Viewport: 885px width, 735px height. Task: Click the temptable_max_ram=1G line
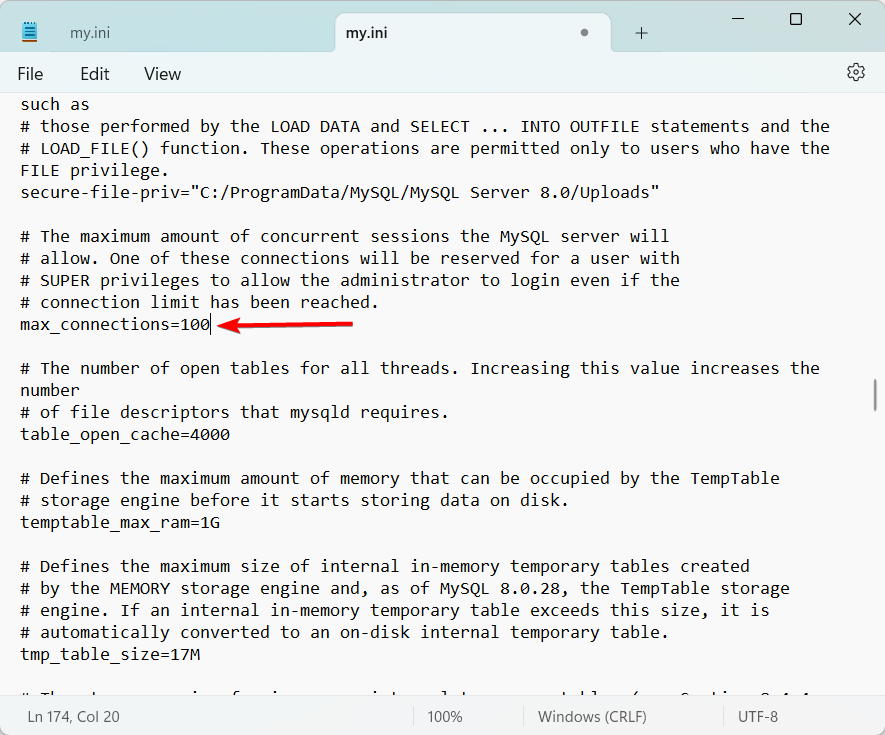[120, 523]
